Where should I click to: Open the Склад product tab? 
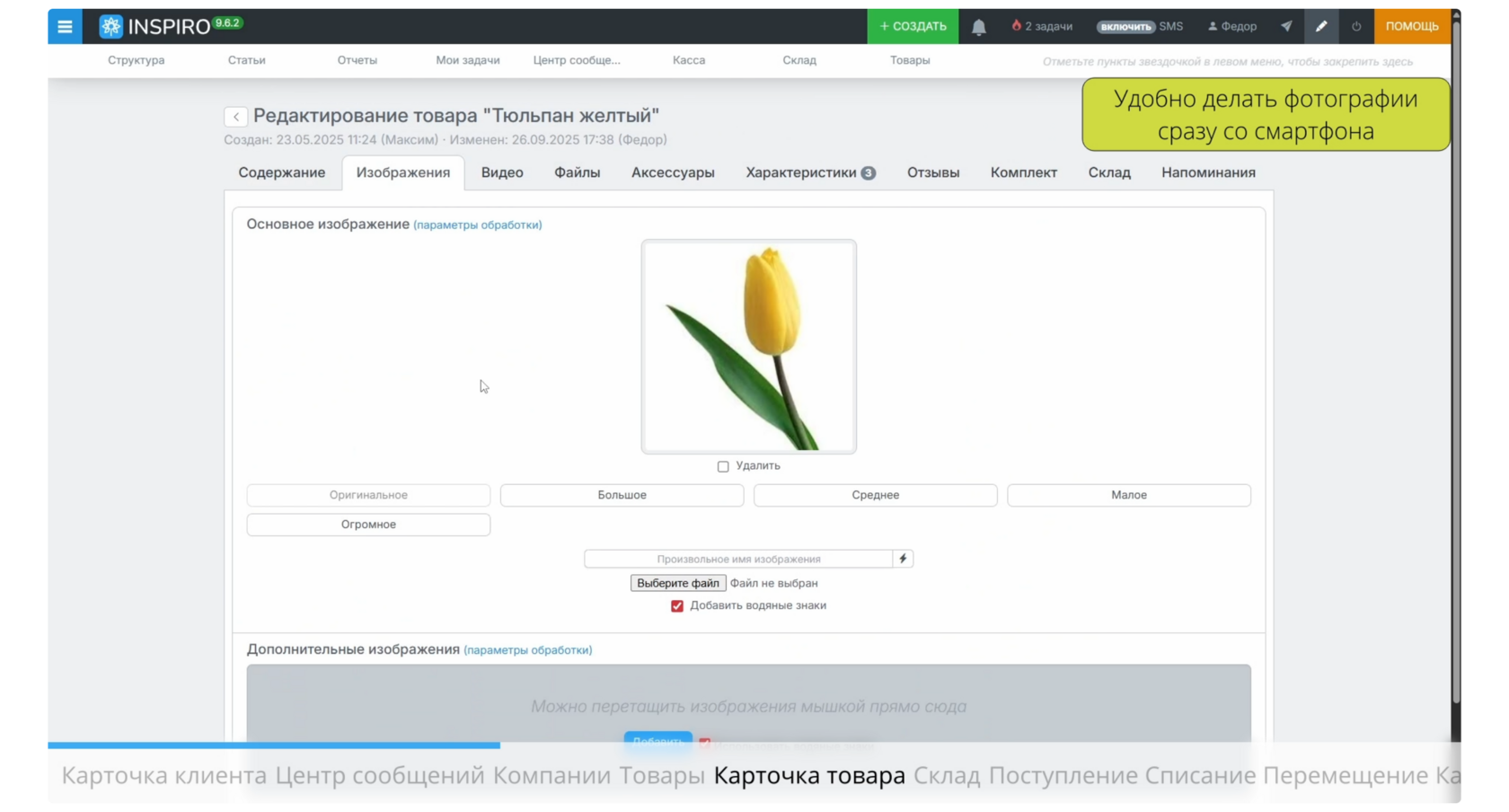(x=1109, y=172)
